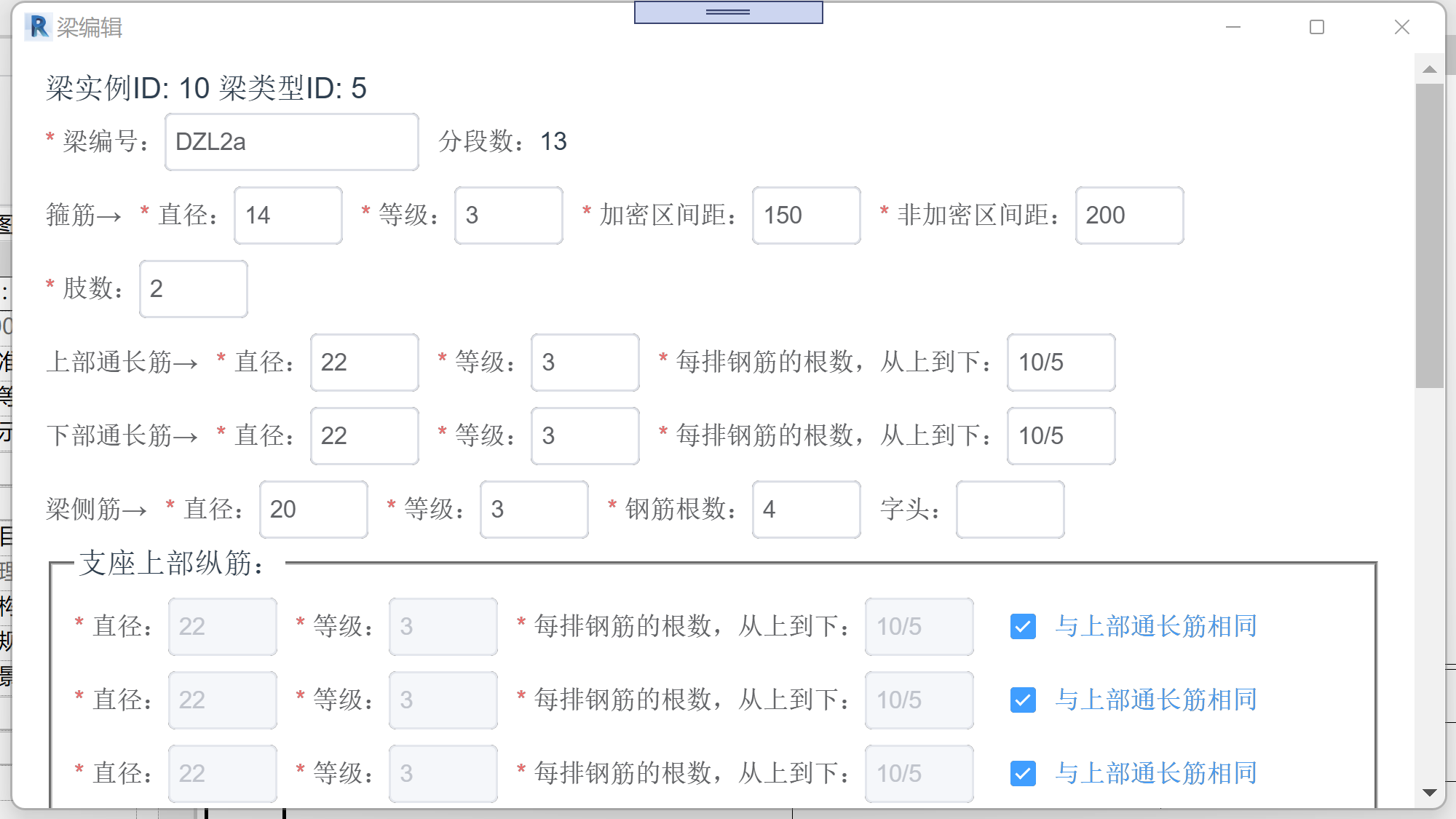The image size is (1456, 819).
Task: Uncheck 与上部通长筋相同 in the third row
Action: (1023, 774)
